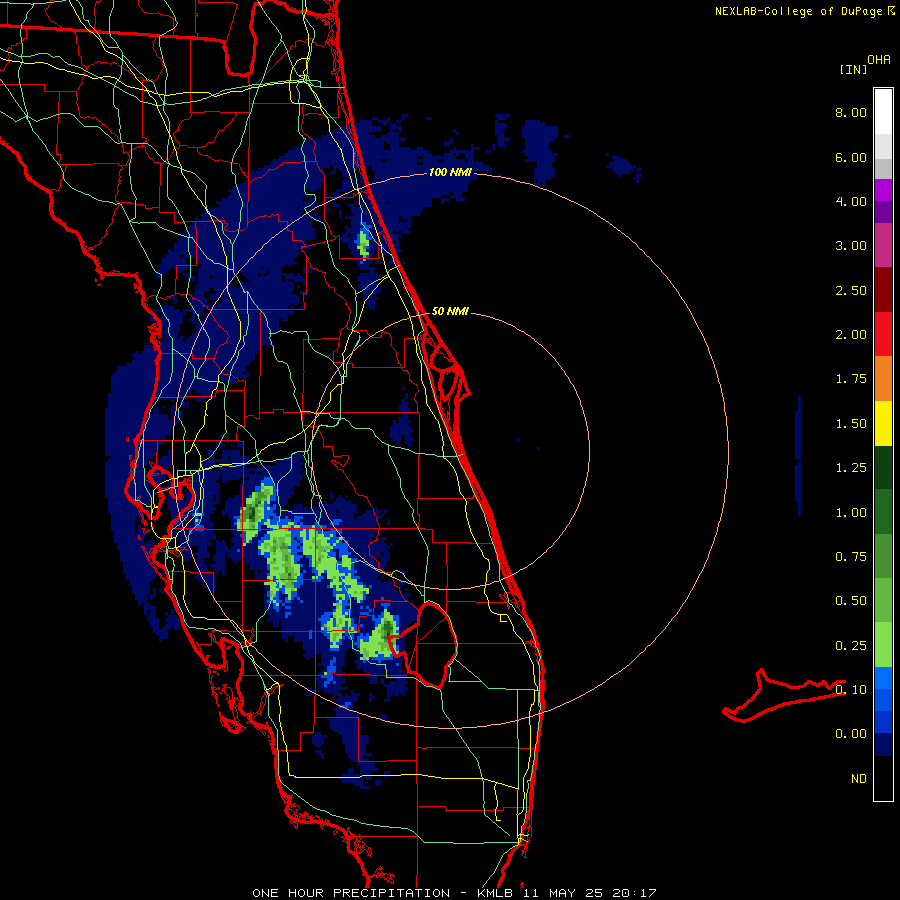Click the OHA product code label
Viewport: 900px width, 900px height.
[879, 59]
